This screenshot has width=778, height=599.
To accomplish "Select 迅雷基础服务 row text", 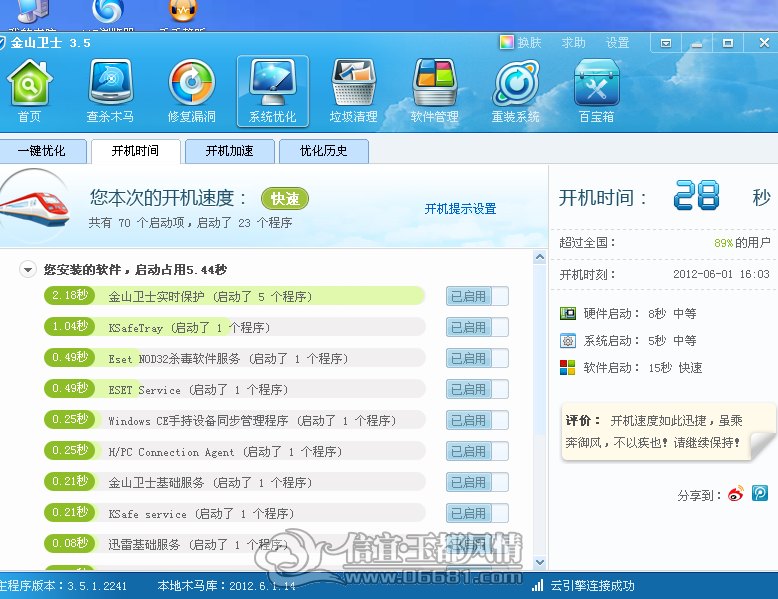I will (x=198, y=545).
